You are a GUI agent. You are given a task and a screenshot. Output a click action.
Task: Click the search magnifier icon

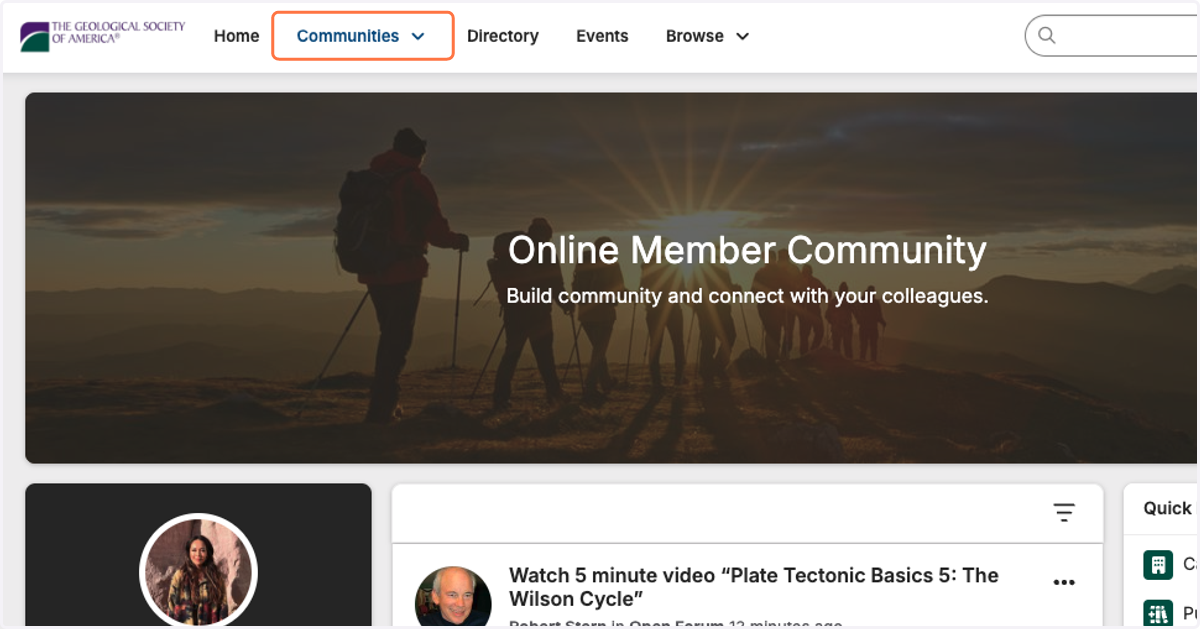tap(1047, 36)
